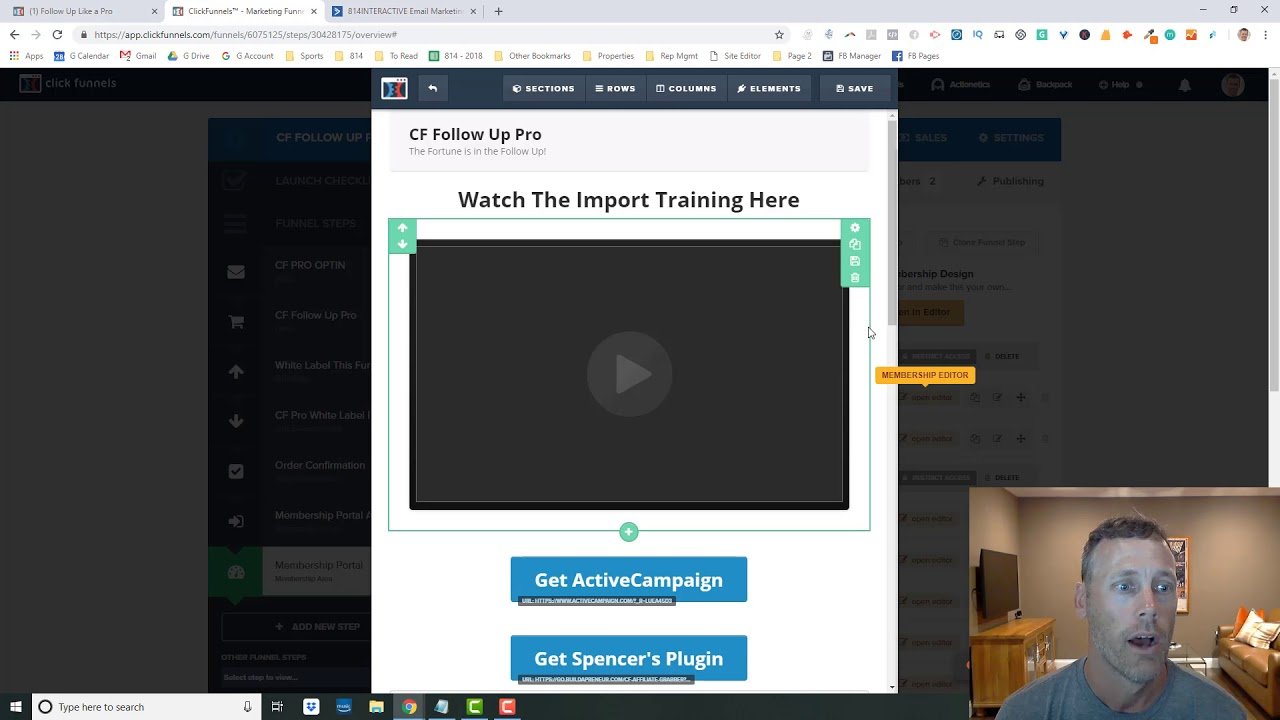
Task: Expand the Rep Mgmt bookmark folder
Action: tap(672, 56)
